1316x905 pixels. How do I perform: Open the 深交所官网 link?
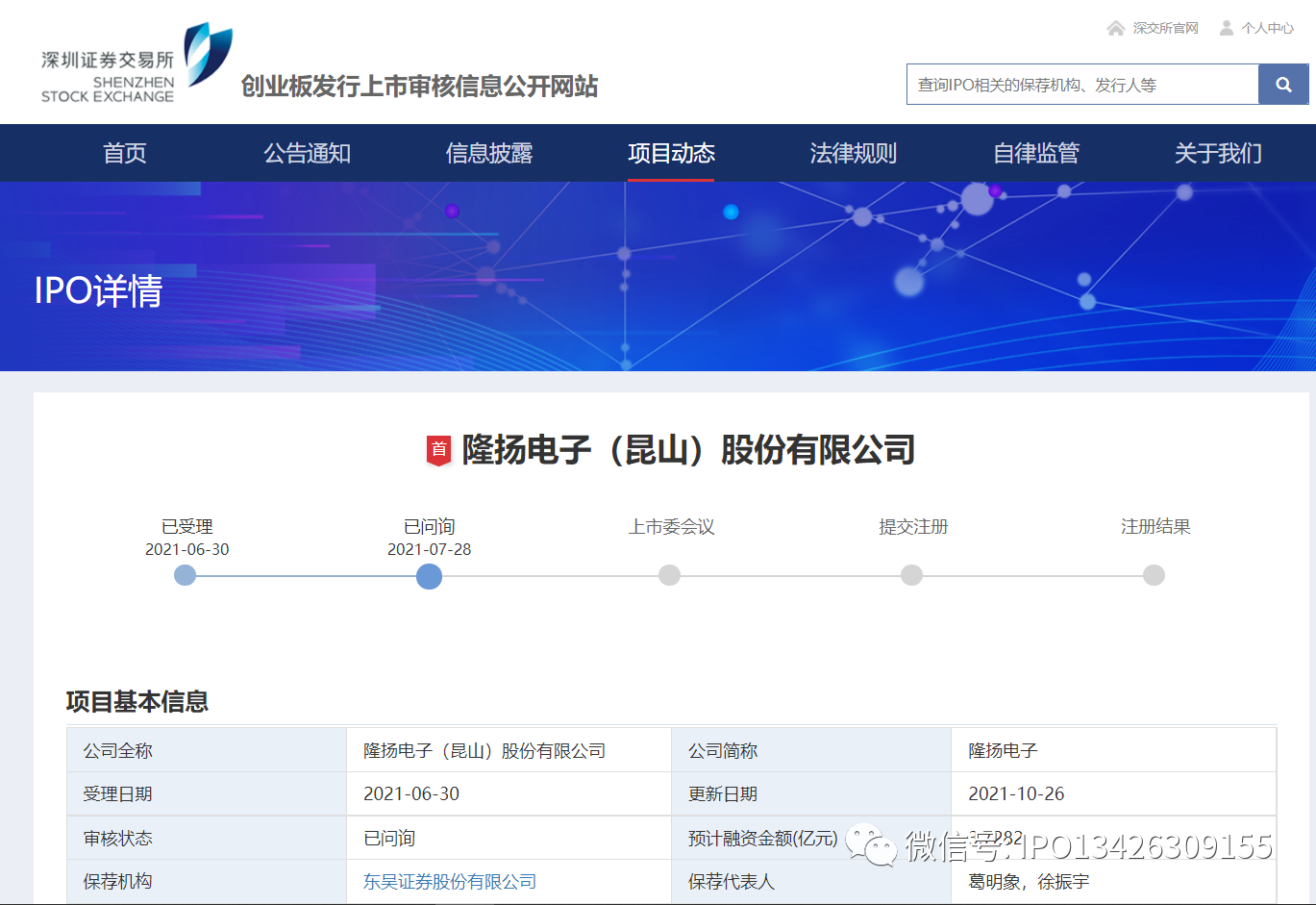coord(1165,28)
